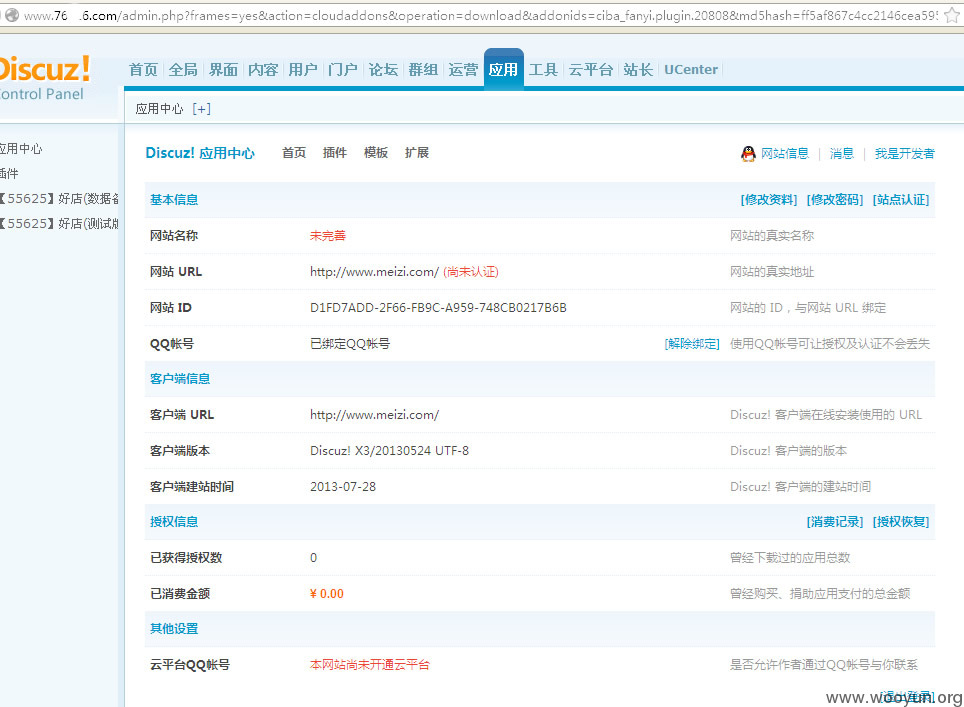Click the 本网站尚未开通云平台 text

point(369,665)
